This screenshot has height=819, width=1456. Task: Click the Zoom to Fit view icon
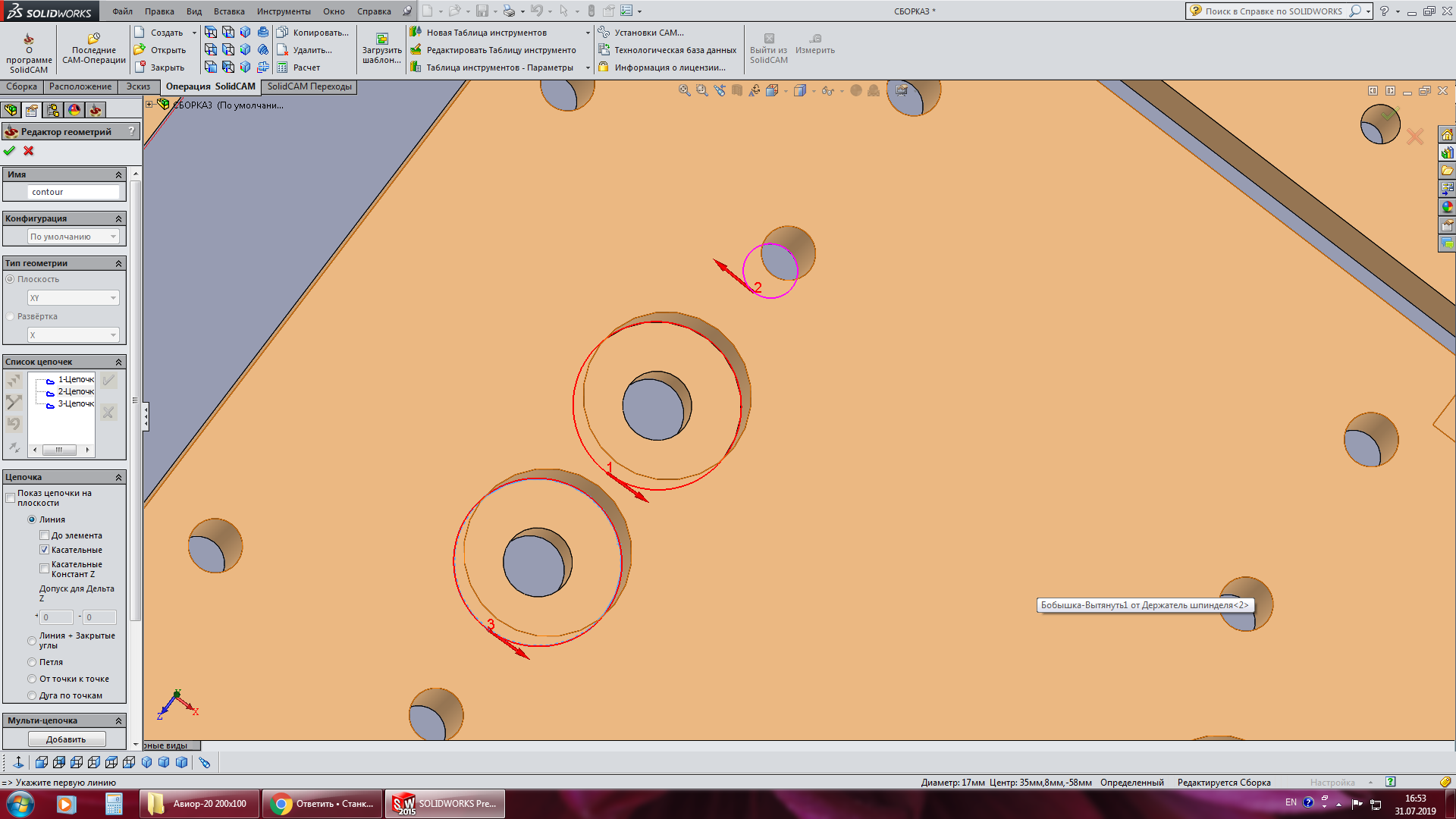tap(684, 91)
